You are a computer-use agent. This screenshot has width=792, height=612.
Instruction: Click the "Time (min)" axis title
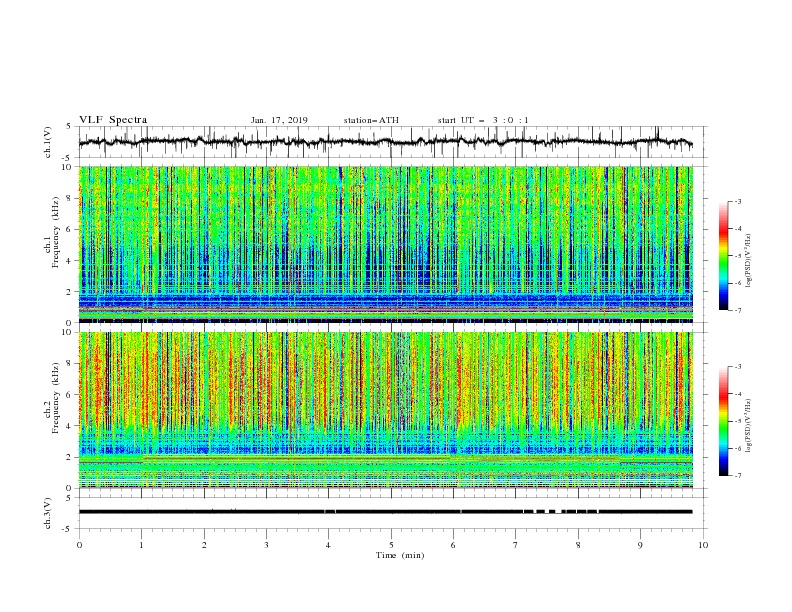(400, 555)
